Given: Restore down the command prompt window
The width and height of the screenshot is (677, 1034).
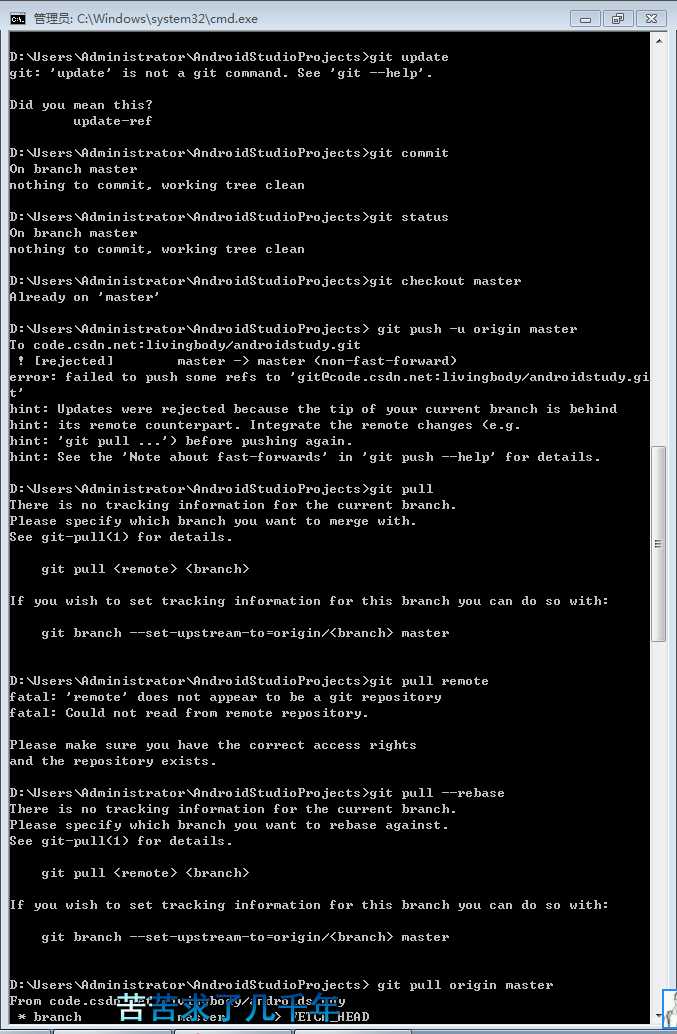Looking at the screenshot, I should coord(618,18).
